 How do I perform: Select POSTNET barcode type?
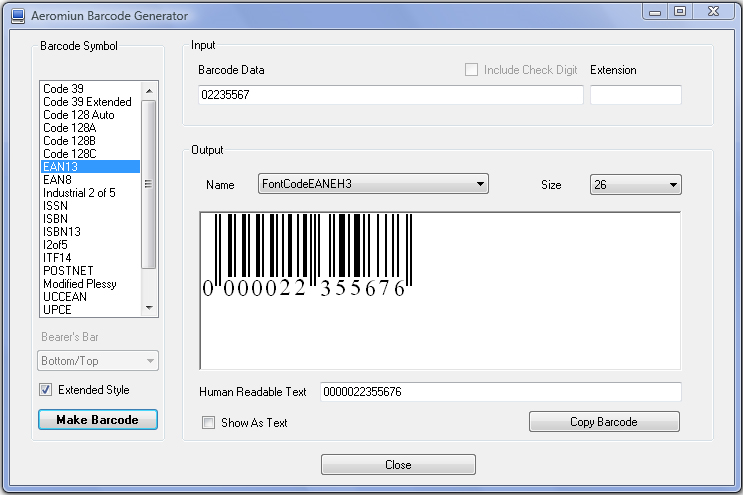point(68,271)
